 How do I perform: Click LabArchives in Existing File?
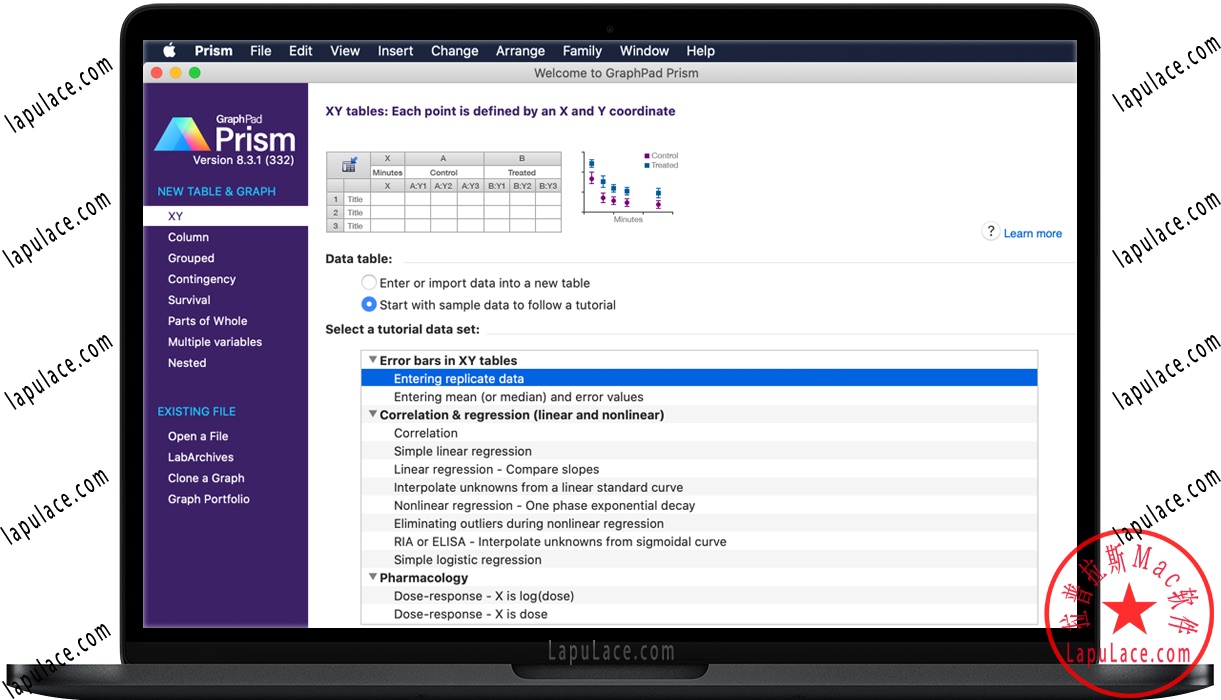click(x=201, y=457)
